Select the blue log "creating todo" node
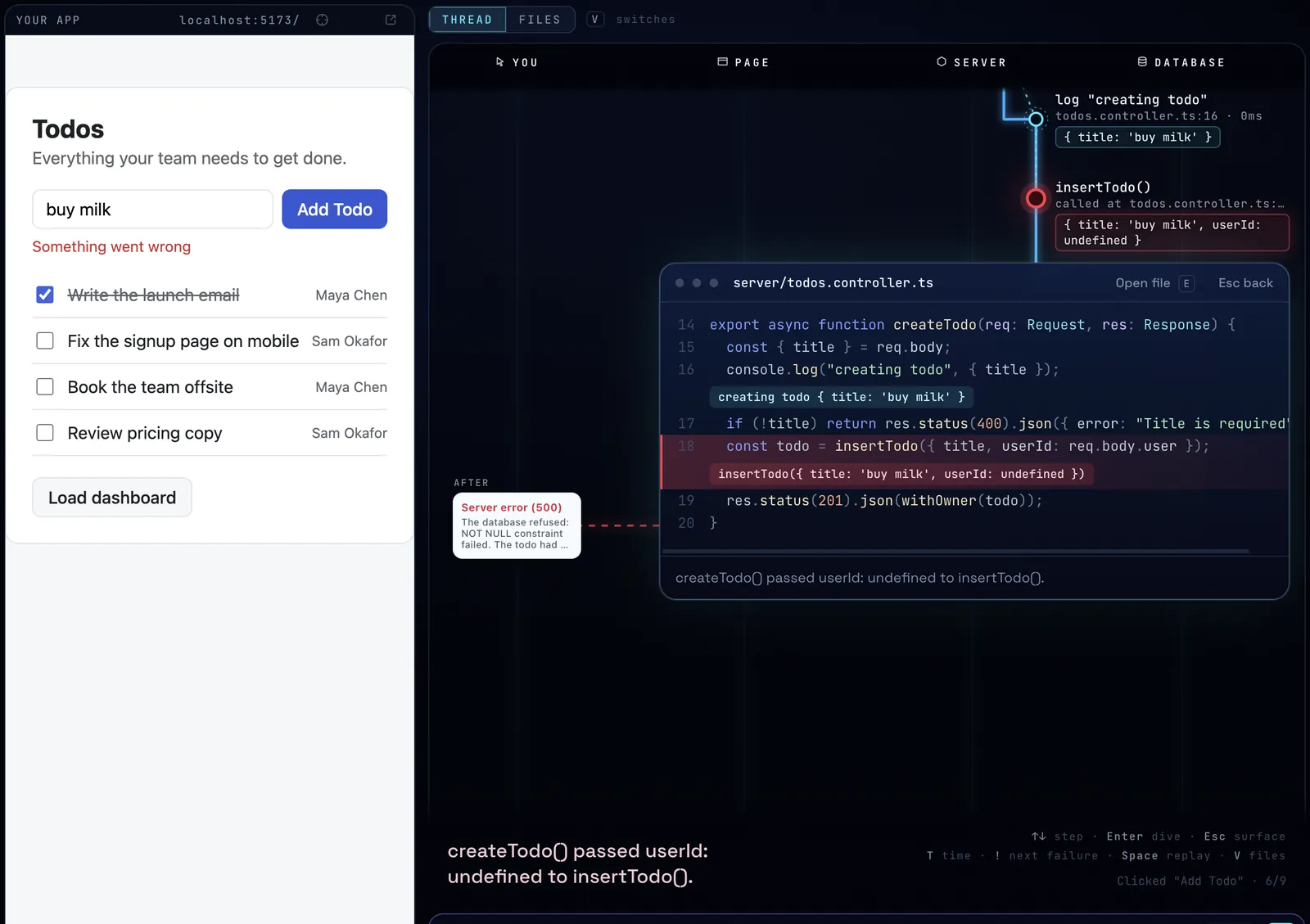This screenshot has height=924, width=1310. pos(1036,119)
